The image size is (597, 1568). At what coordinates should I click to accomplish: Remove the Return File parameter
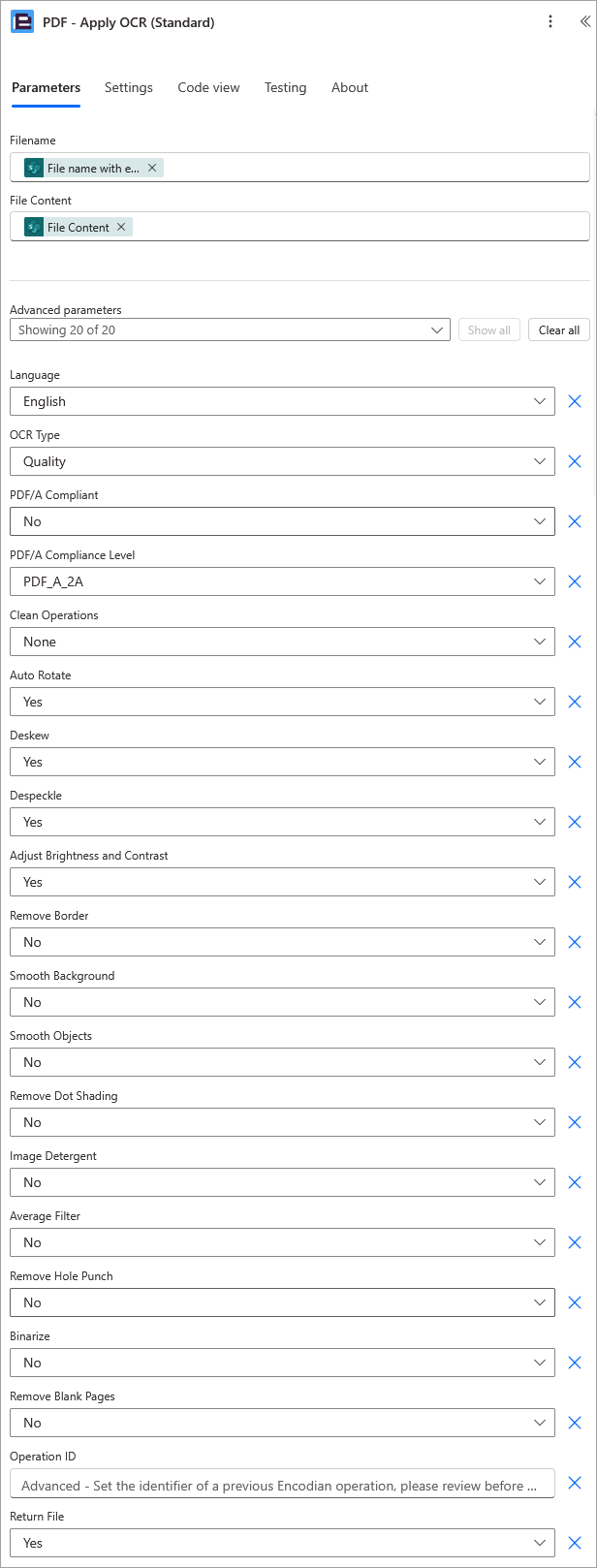click(575, 1543)
